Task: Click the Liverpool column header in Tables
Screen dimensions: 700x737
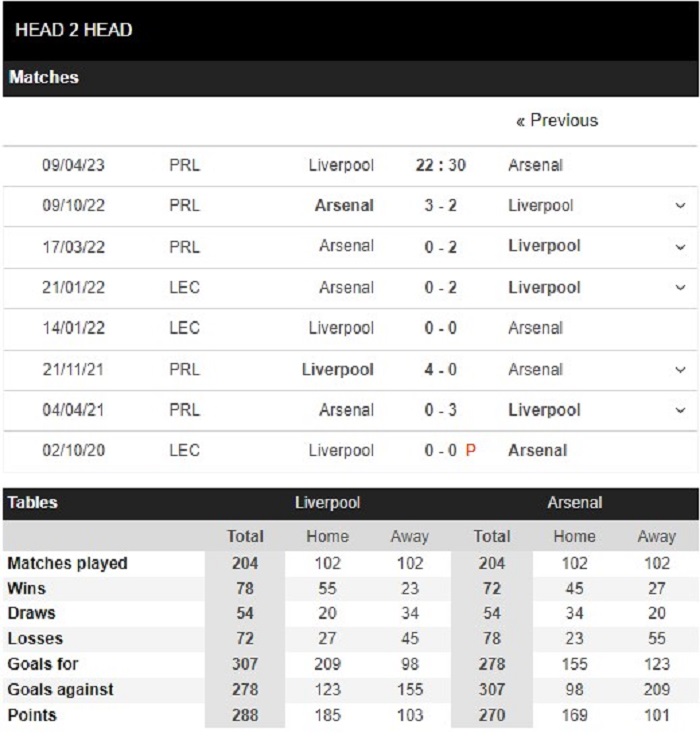Action: (328, 503)
